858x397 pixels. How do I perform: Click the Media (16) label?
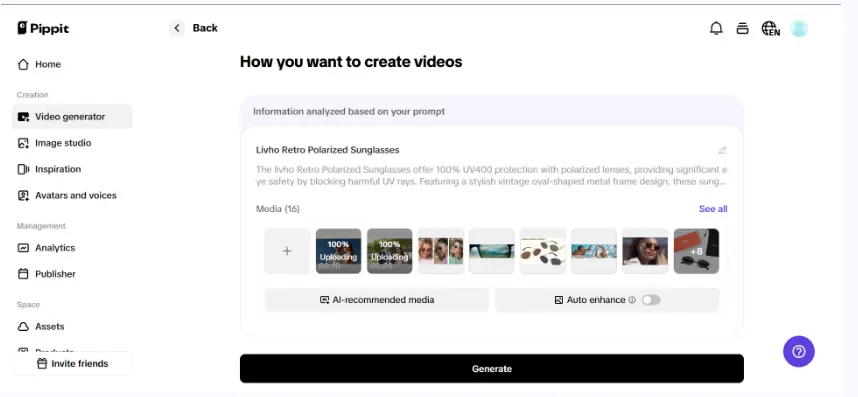tap(278, 209)
